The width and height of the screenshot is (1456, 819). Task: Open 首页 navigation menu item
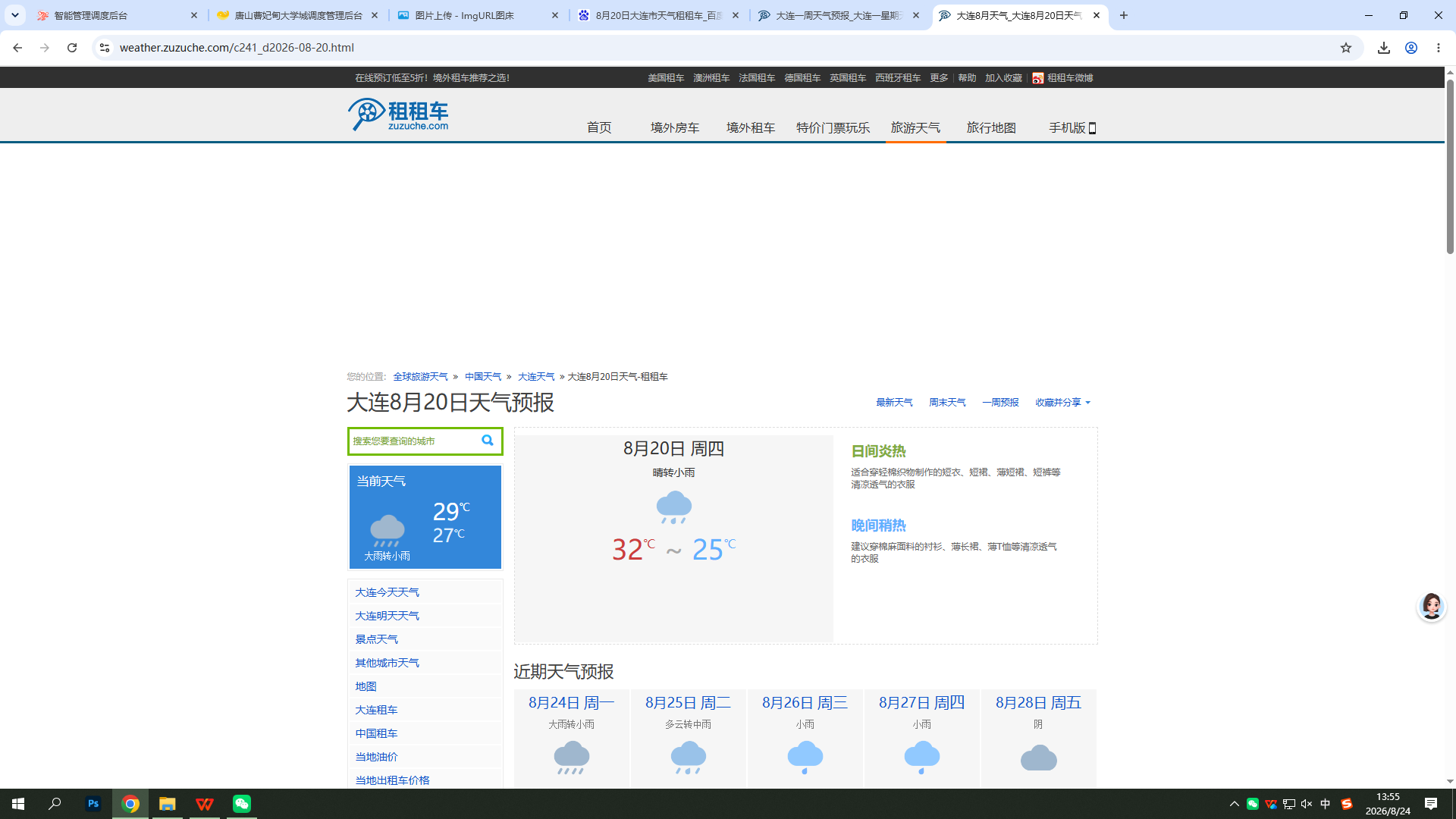click(x=599, y=127)
